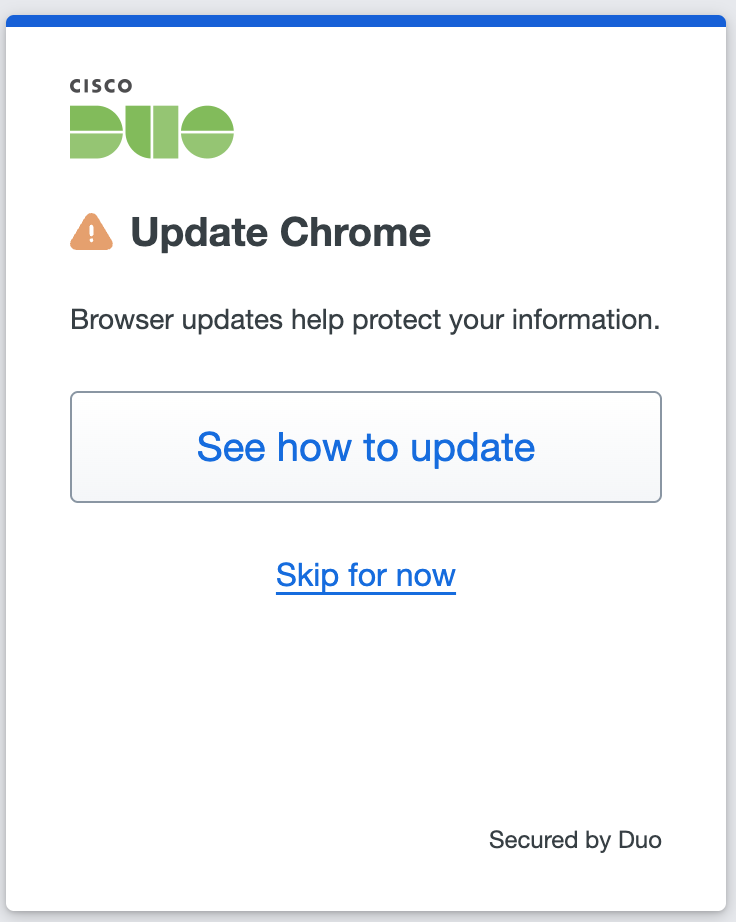Click the CISCO wordmark above the logo
Image resolution: width=736 pixels, height=922 pixels.
pos(100,87)
